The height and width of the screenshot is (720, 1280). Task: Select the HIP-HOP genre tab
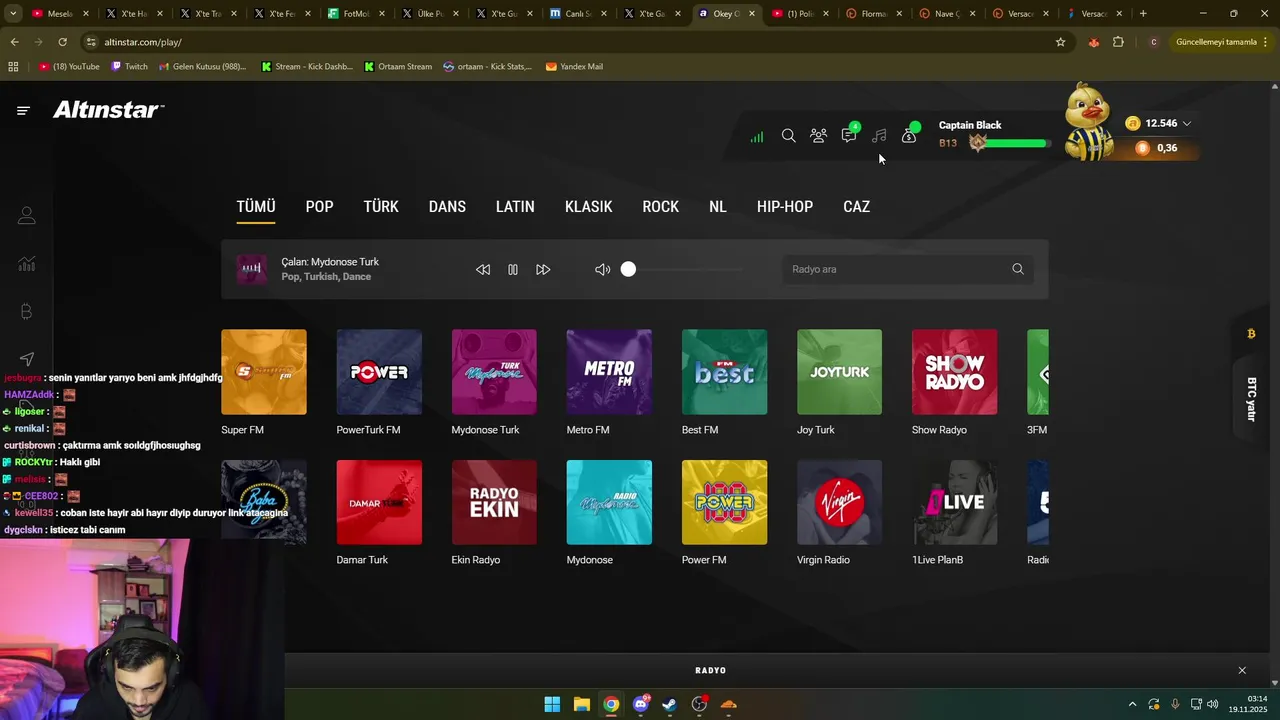[x=785, y=207]
